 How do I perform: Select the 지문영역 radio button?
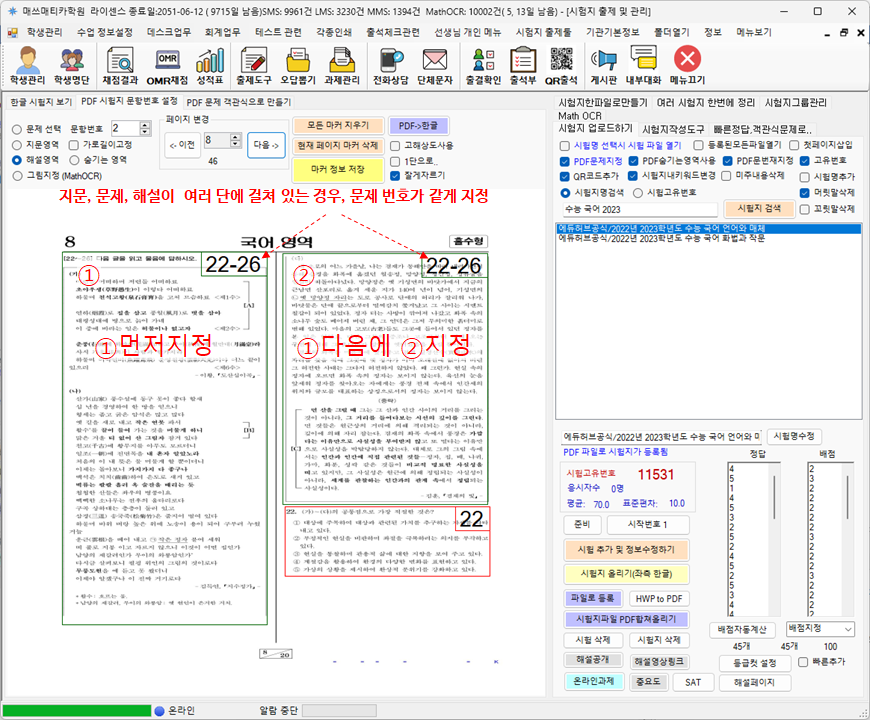pos(17,144)
